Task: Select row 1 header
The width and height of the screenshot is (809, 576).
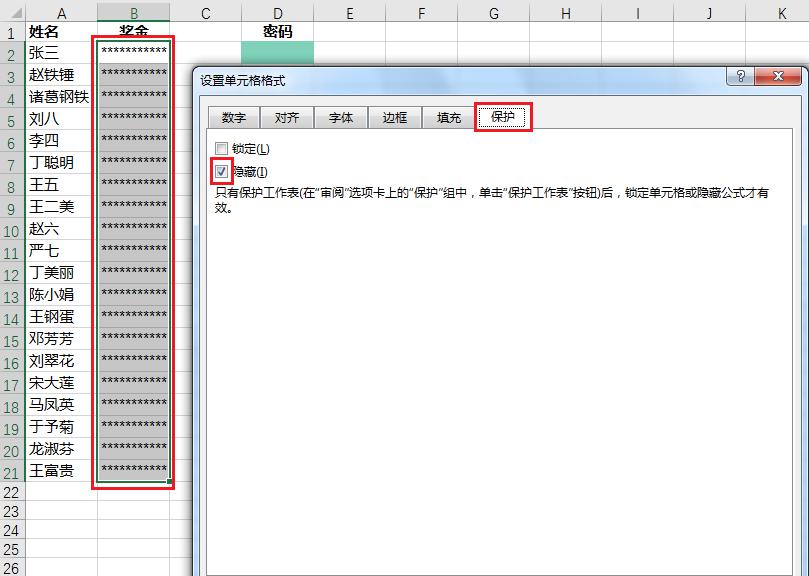Action: 12,33
